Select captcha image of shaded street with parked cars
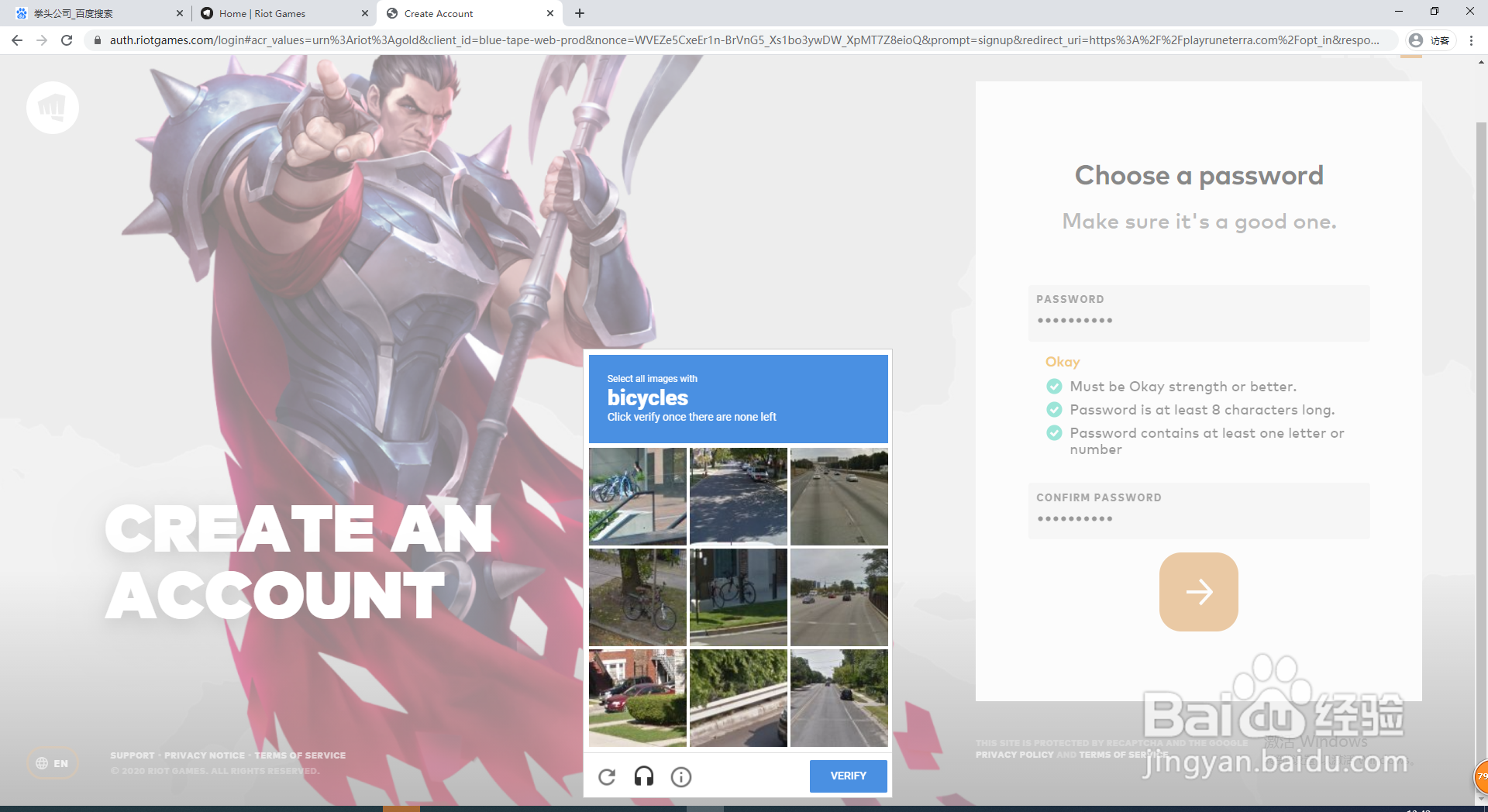 [739, 497]
